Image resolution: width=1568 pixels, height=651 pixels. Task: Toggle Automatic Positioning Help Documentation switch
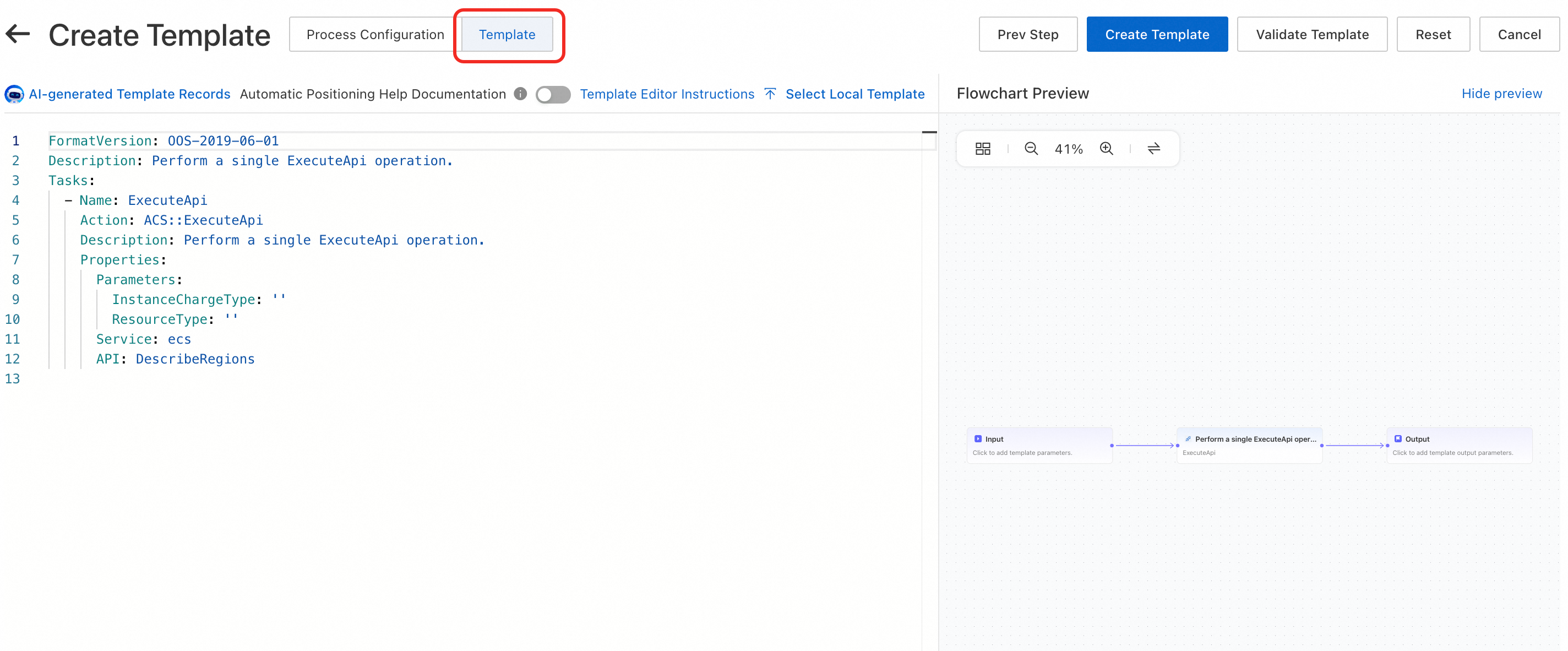pyautogui.click(x=553, y=94)
